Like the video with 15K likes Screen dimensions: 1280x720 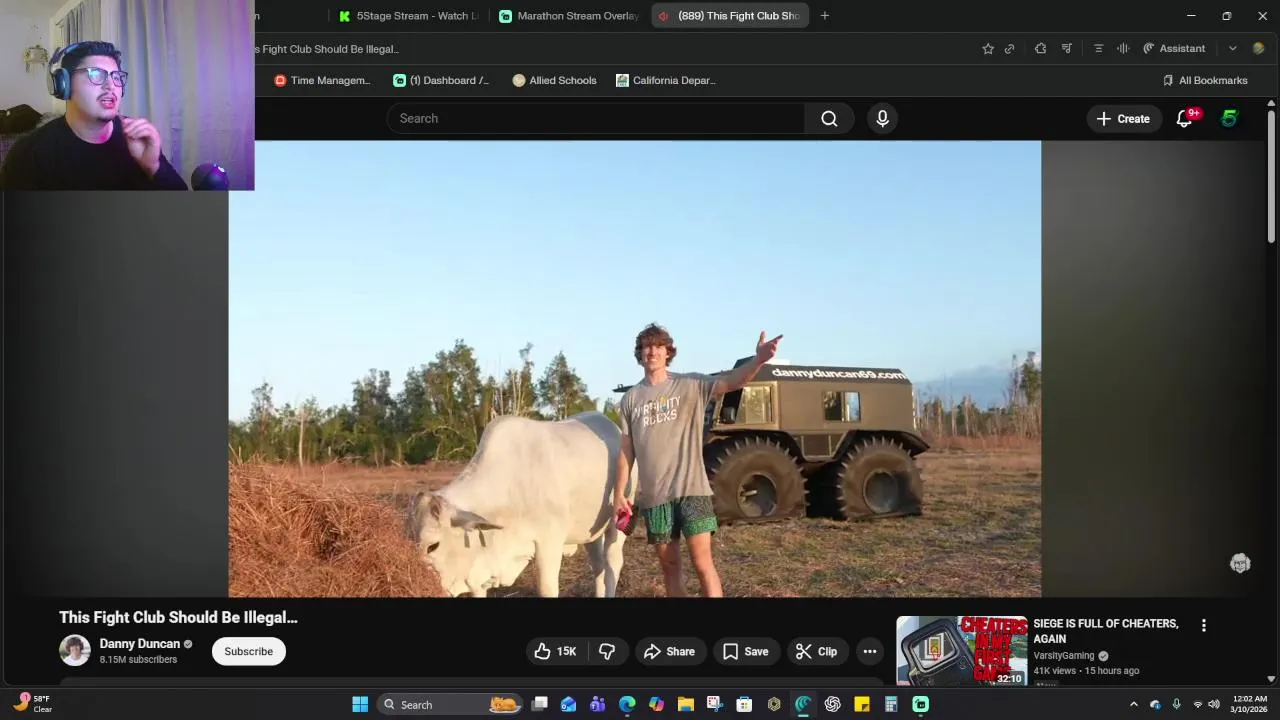(x=555, y=651)
